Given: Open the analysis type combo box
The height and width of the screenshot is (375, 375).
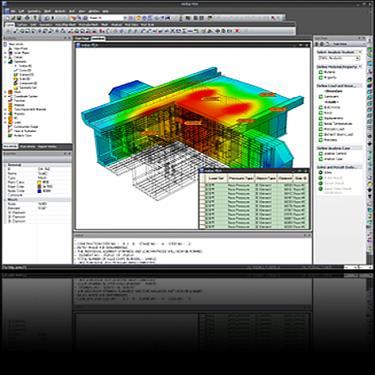Looking at the screenshot, I should click(x=339, y=58).
